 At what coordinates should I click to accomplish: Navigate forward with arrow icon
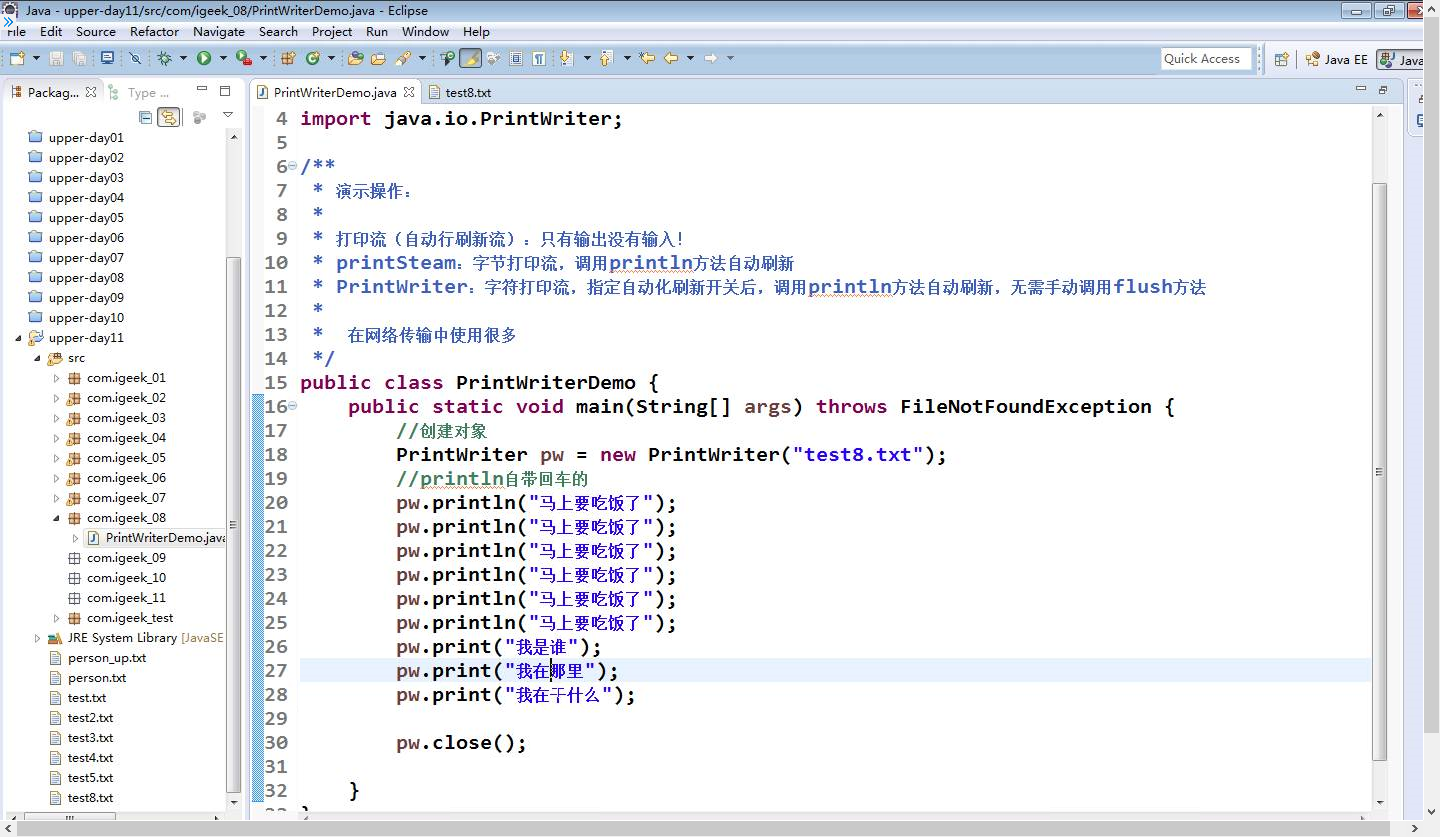point(710,58)
